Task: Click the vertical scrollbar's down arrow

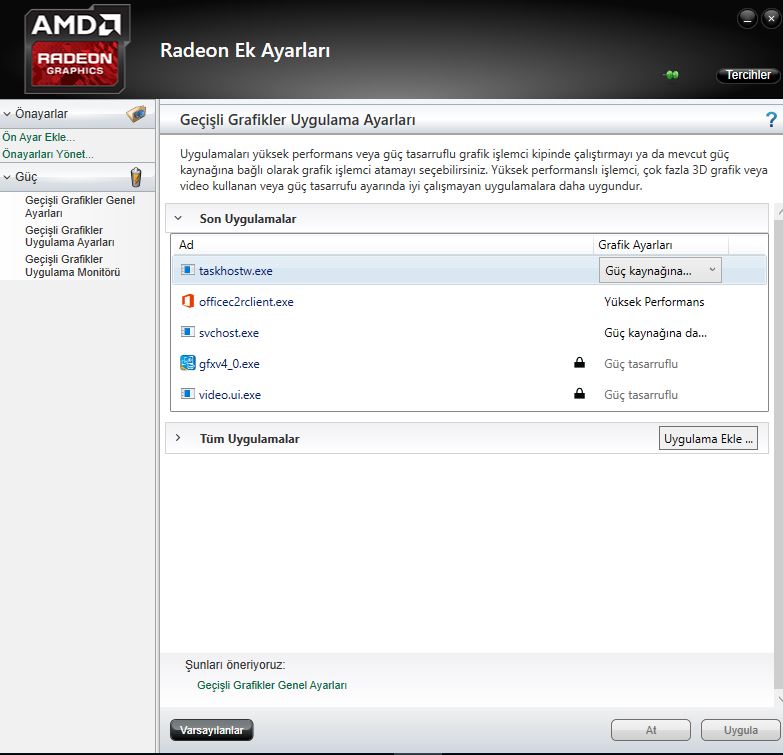Action: pyautogui.click(x=779, y=699)
